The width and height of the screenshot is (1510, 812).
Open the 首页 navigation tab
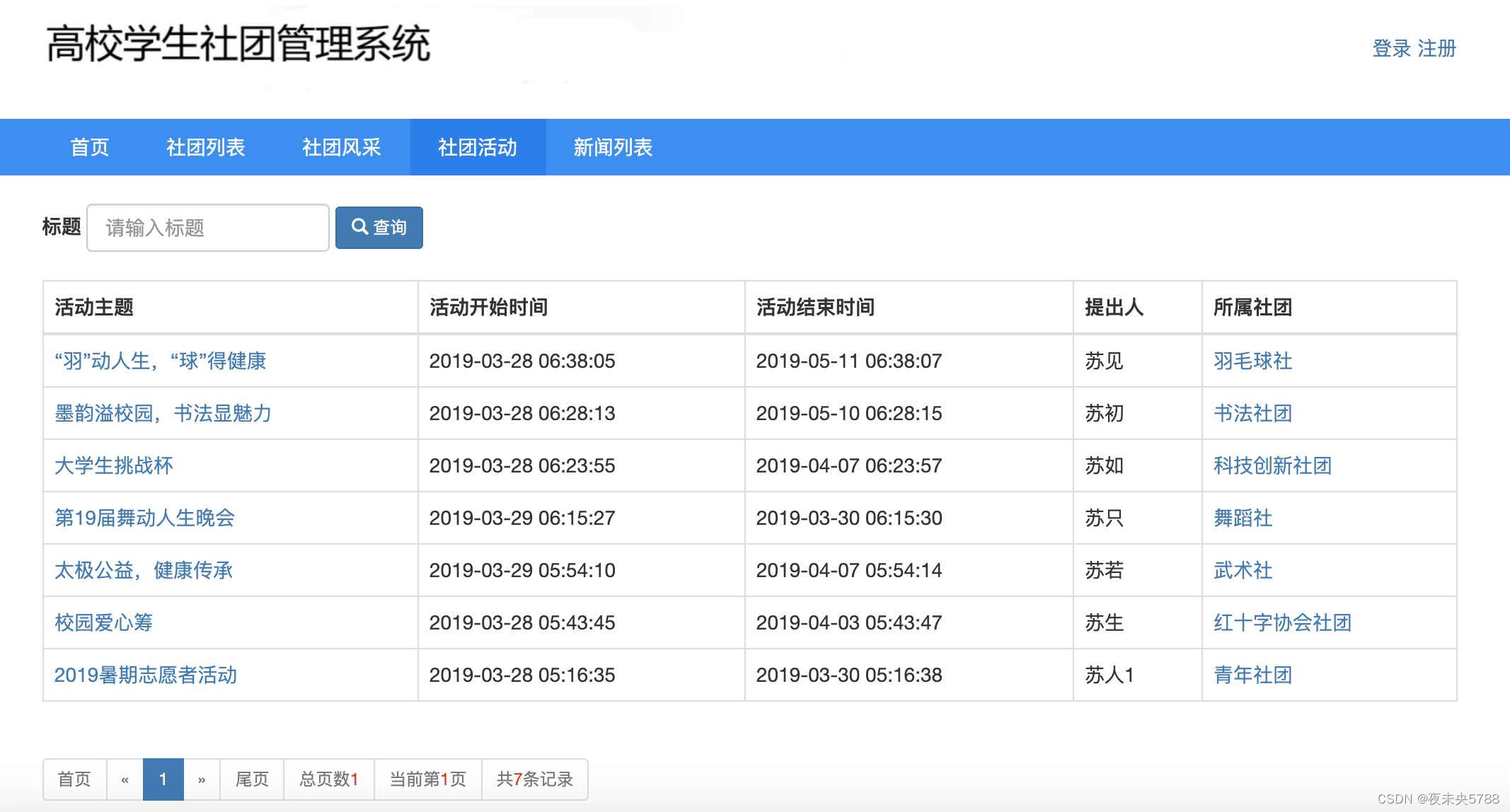coord(90,147)
